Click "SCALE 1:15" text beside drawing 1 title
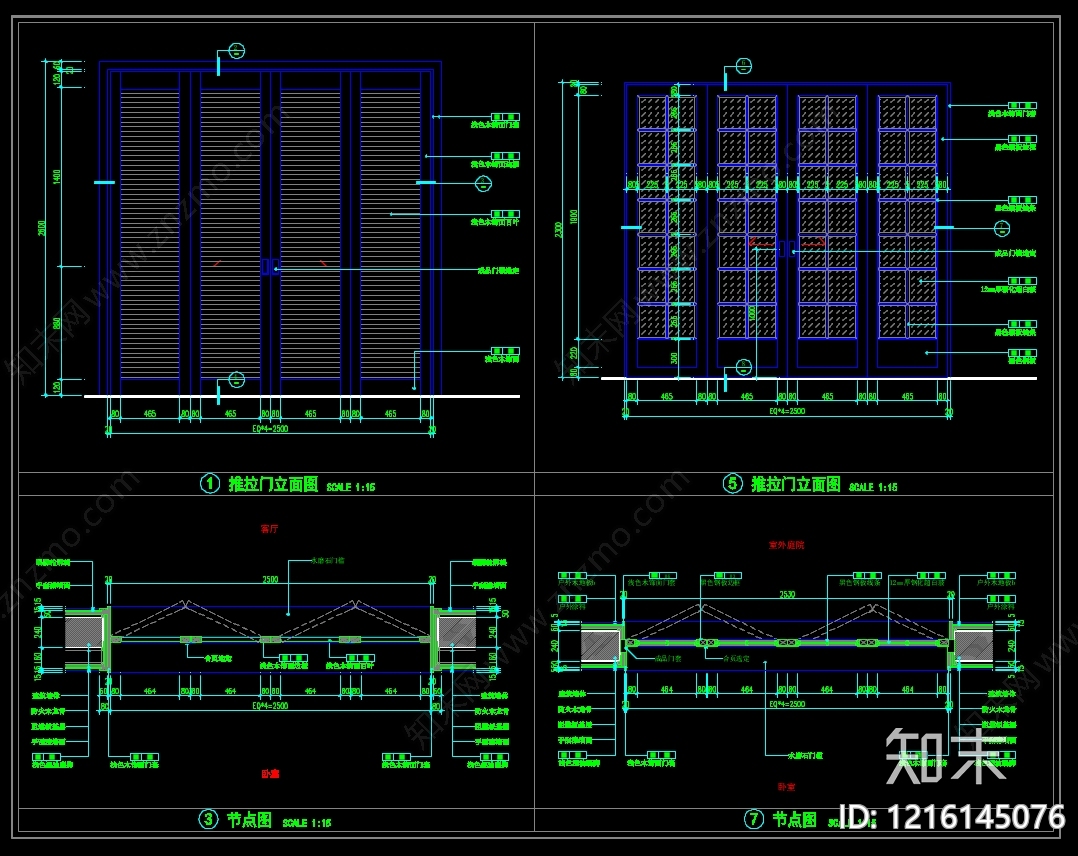Viewport: 1078px width, 856px height. [351, 487]
